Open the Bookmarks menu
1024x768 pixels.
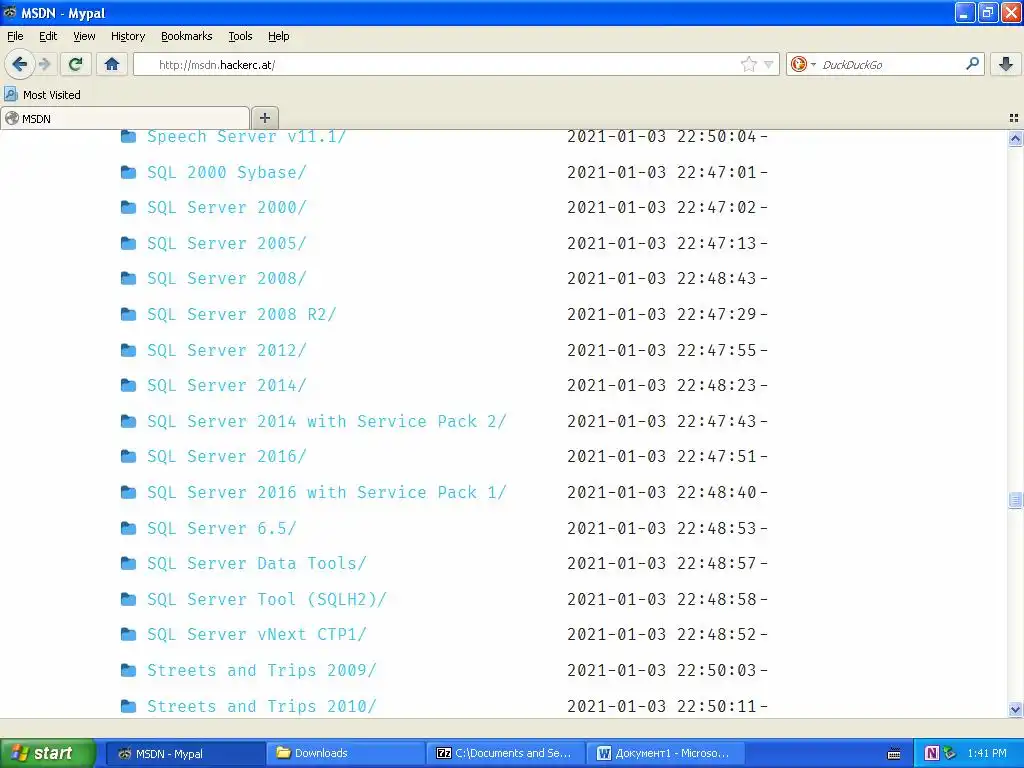pyautogui.click(x=187, y=36)
